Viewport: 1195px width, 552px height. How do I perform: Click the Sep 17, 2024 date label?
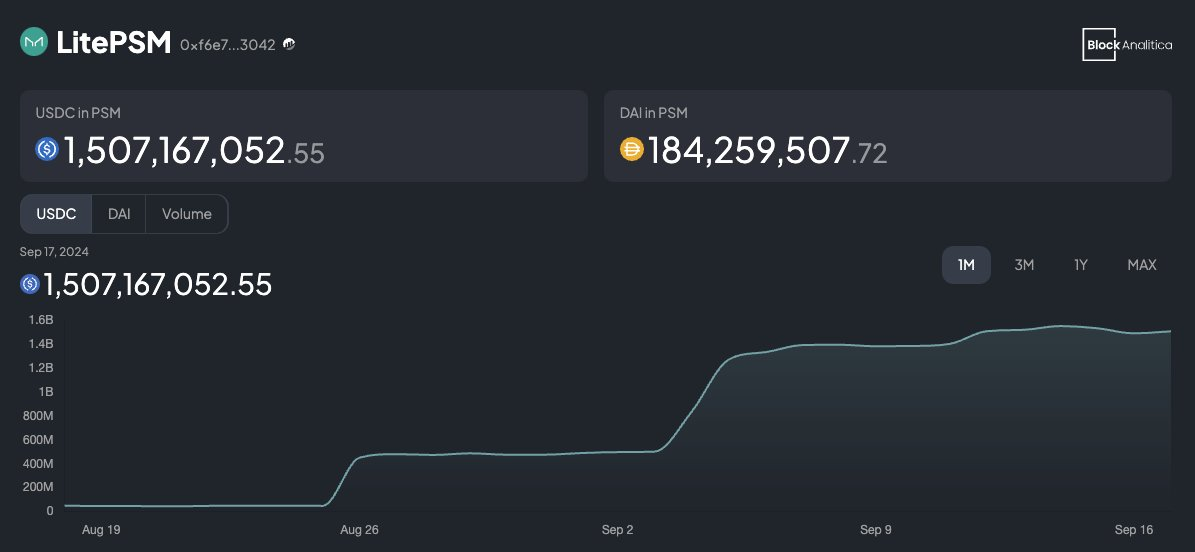pyautogui.click(x=54, y=252)
